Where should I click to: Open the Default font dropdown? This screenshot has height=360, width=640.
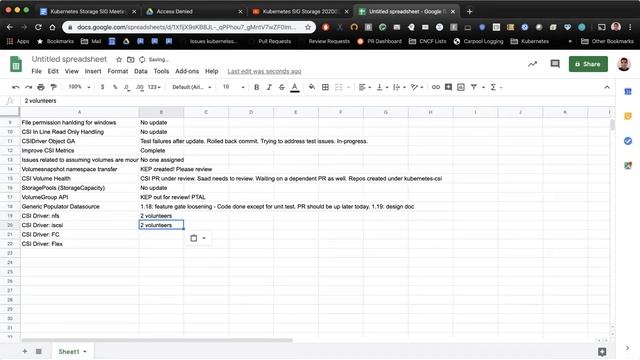pos(192,87)
